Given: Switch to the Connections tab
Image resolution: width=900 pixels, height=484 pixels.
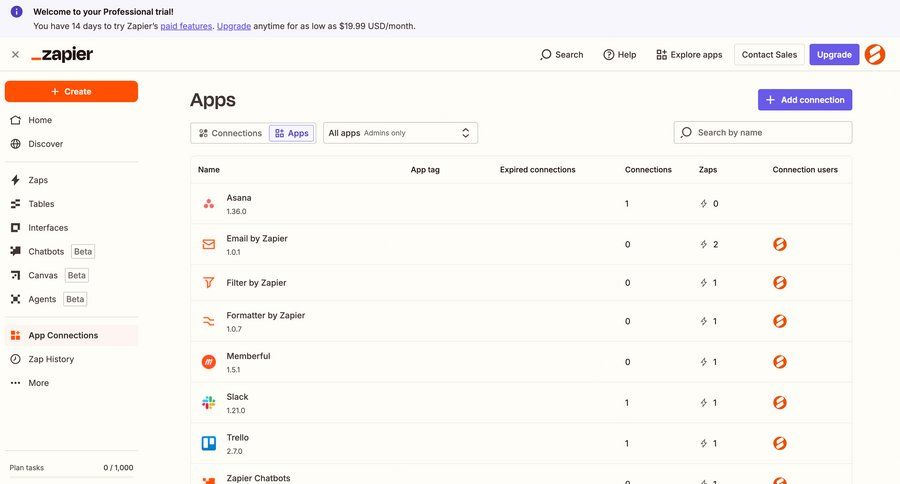Looking at the screenshot, I should pos(230,133).
